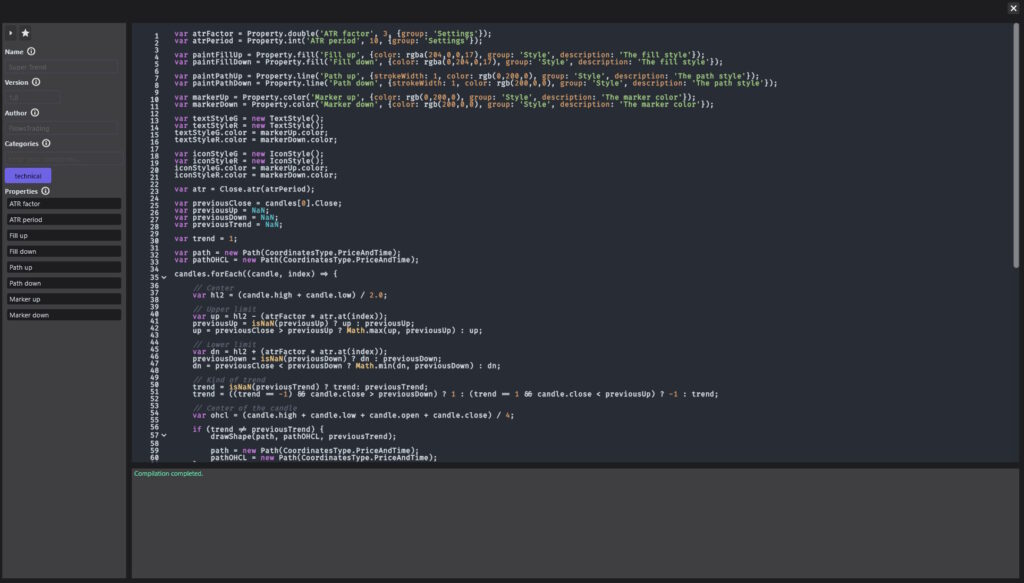Click the play/run script icon
Viewport: 1024px width, 583px height.
click(x=11, y=33)
